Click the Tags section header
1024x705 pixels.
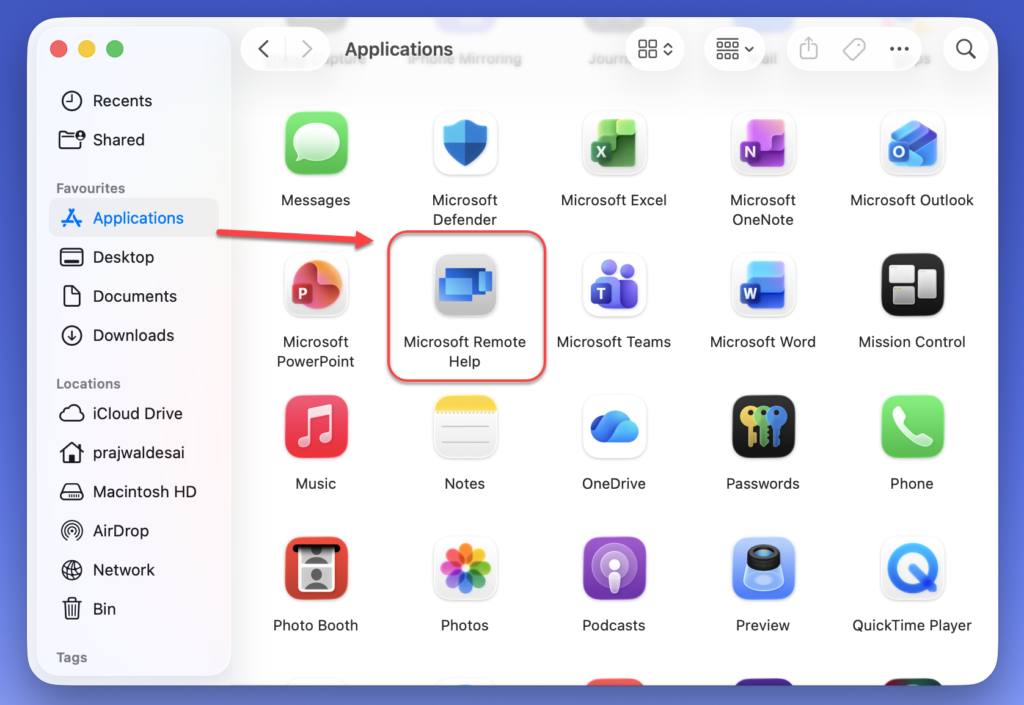[x=72, y=657]
